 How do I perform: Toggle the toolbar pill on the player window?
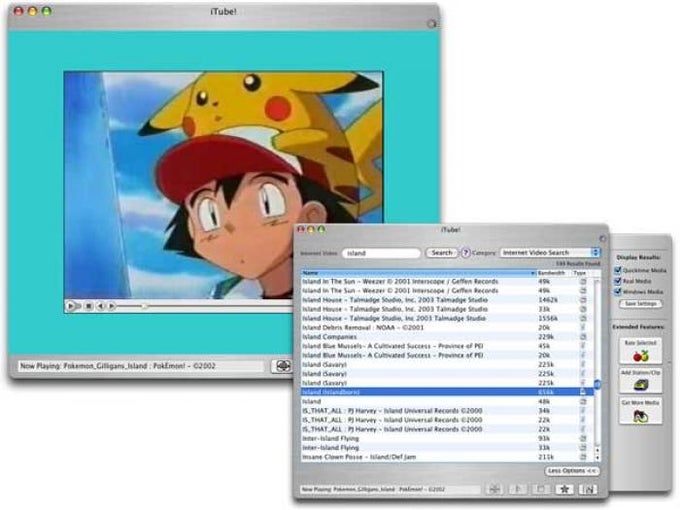[x=431, y=23]
